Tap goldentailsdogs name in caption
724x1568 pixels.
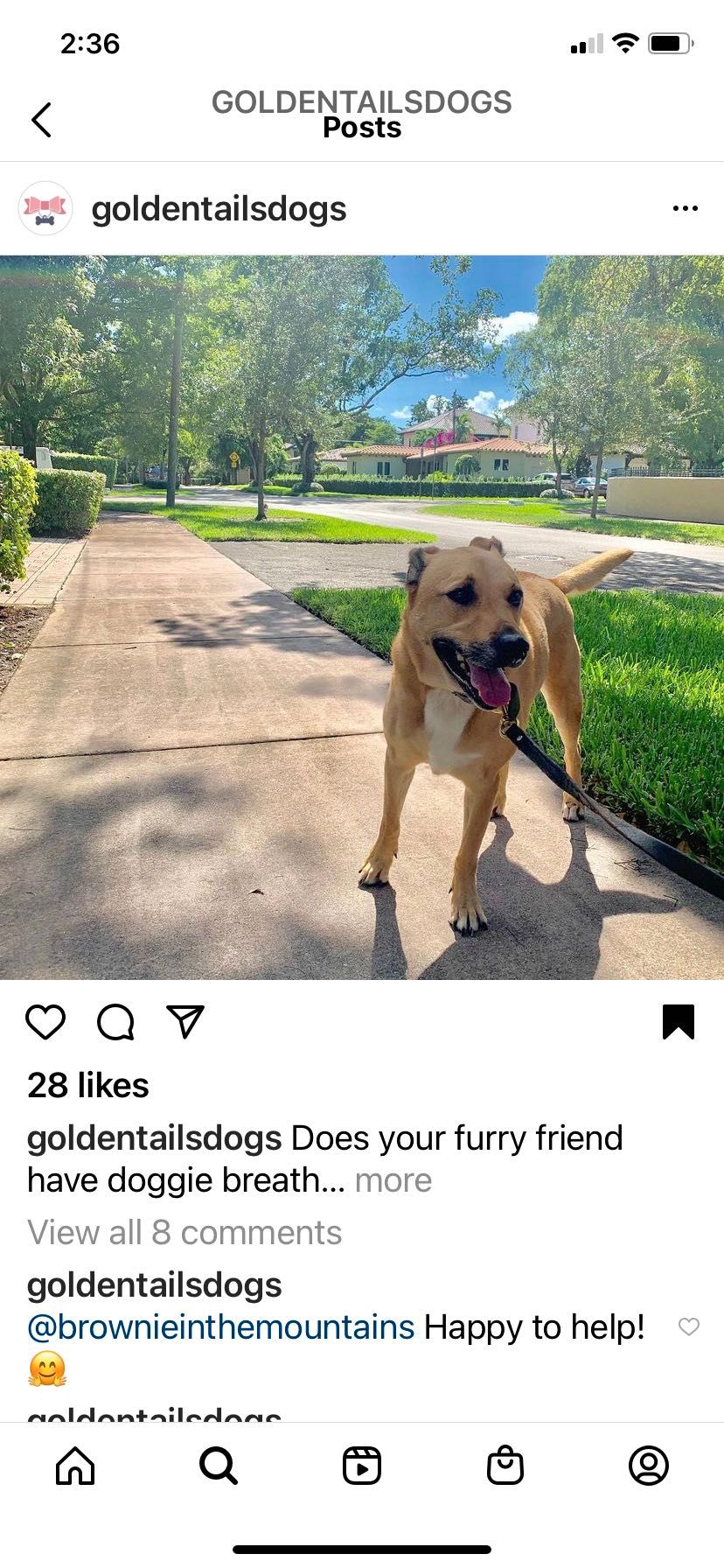[x=155, y=1138]
